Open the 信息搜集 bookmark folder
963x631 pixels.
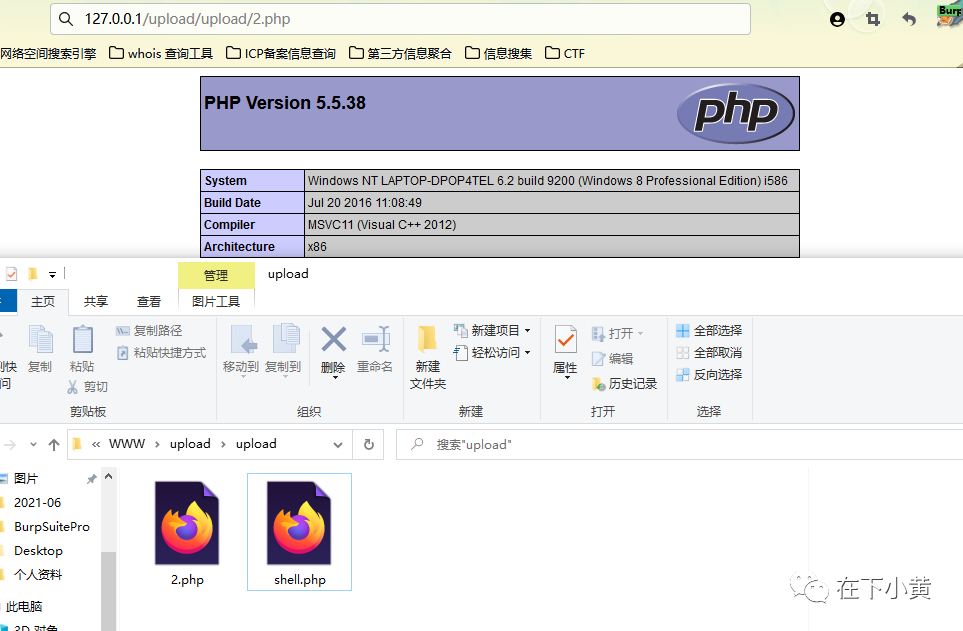498,53
